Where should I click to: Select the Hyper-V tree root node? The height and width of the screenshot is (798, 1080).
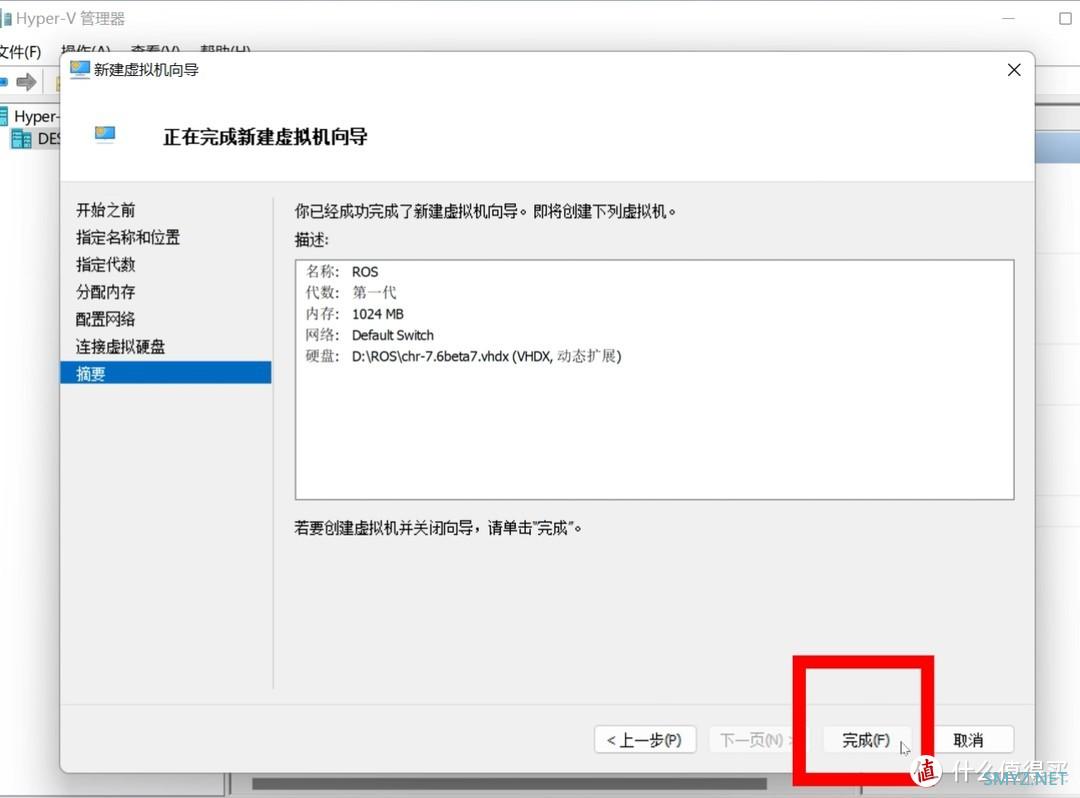click(30, 116)
